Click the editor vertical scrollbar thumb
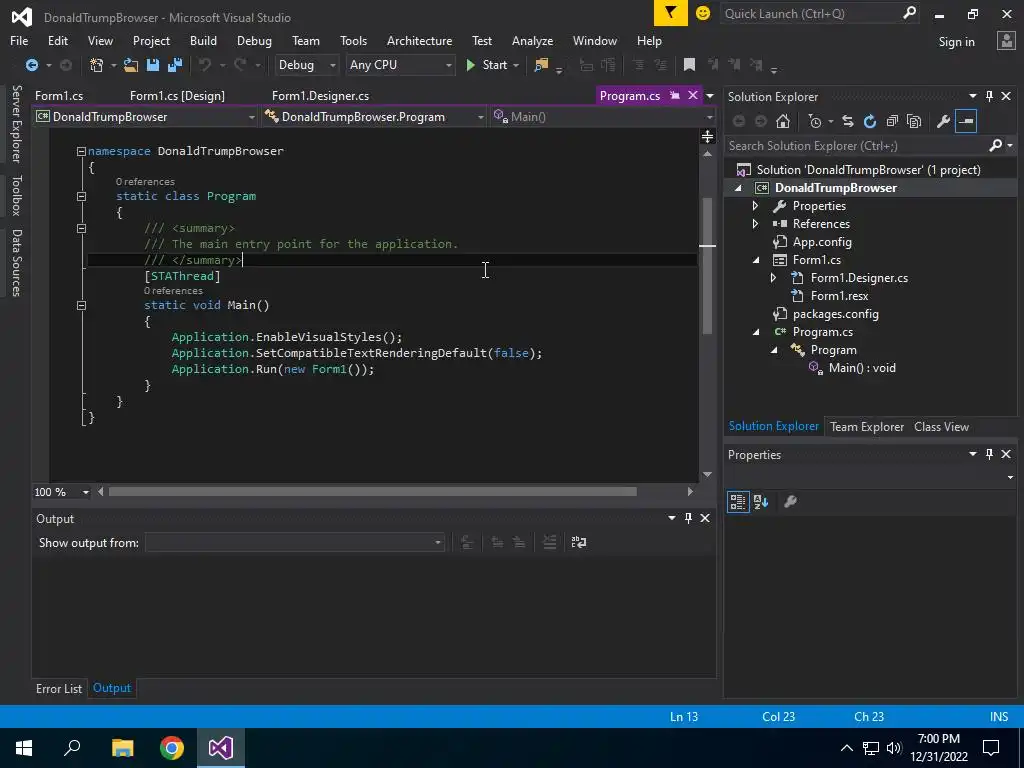Image resolution: width=1024 pixels, height=768 pixels. [707, 266]
